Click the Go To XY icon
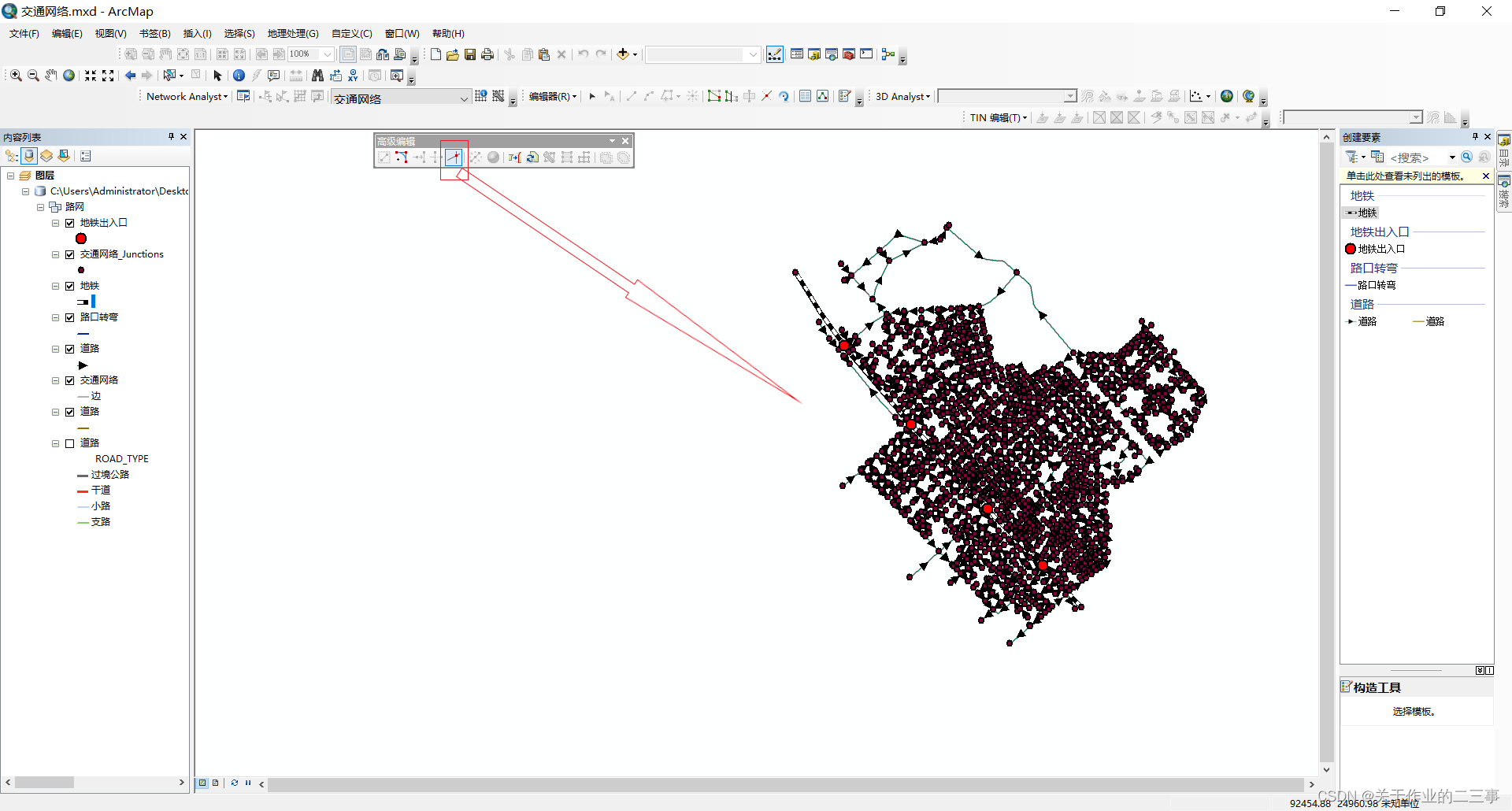The width and height of the screenshot is (1512, 811). pyautogui.click(x=353, y=76)
